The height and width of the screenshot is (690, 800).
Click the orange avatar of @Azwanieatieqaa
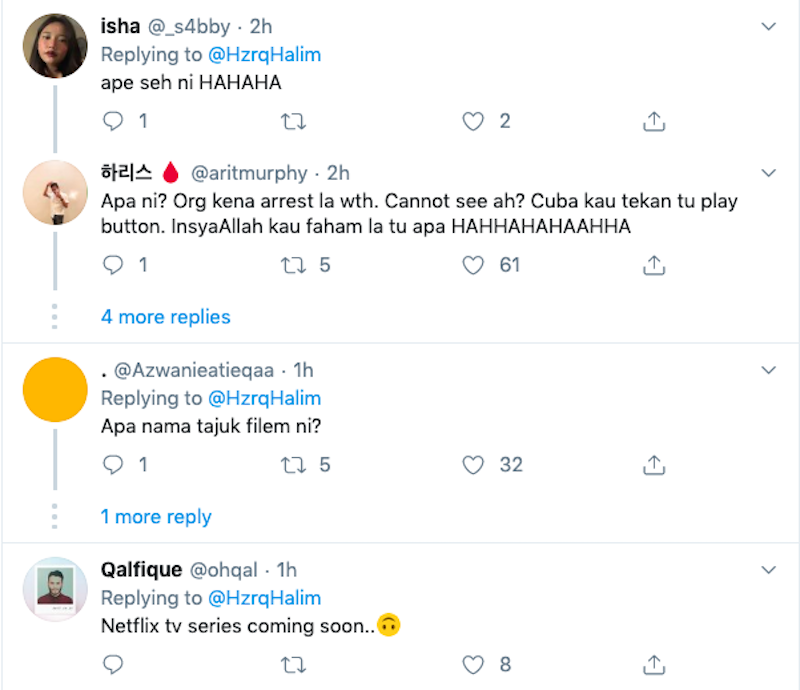55,389
